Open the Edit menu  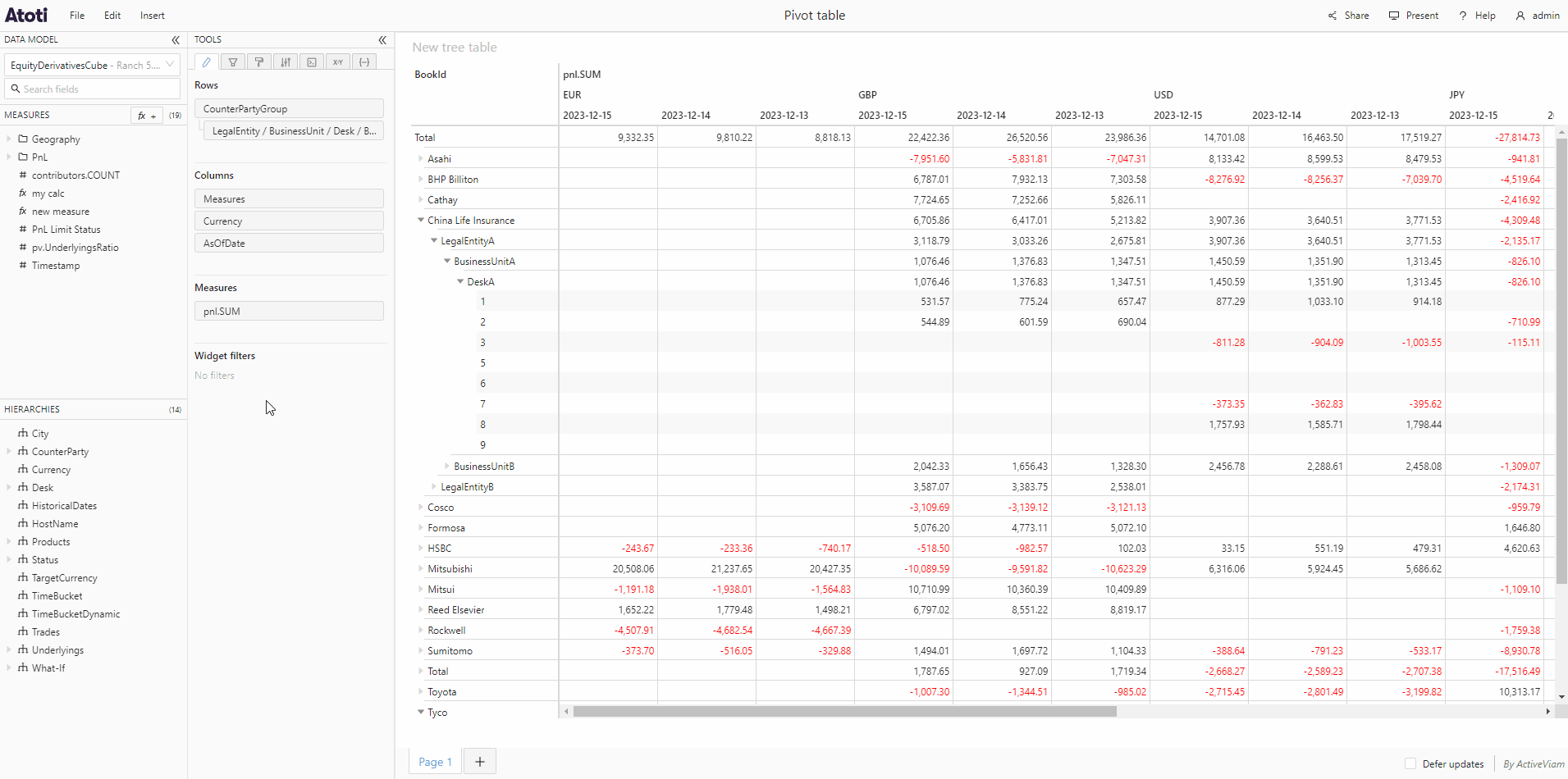(112, 16)
